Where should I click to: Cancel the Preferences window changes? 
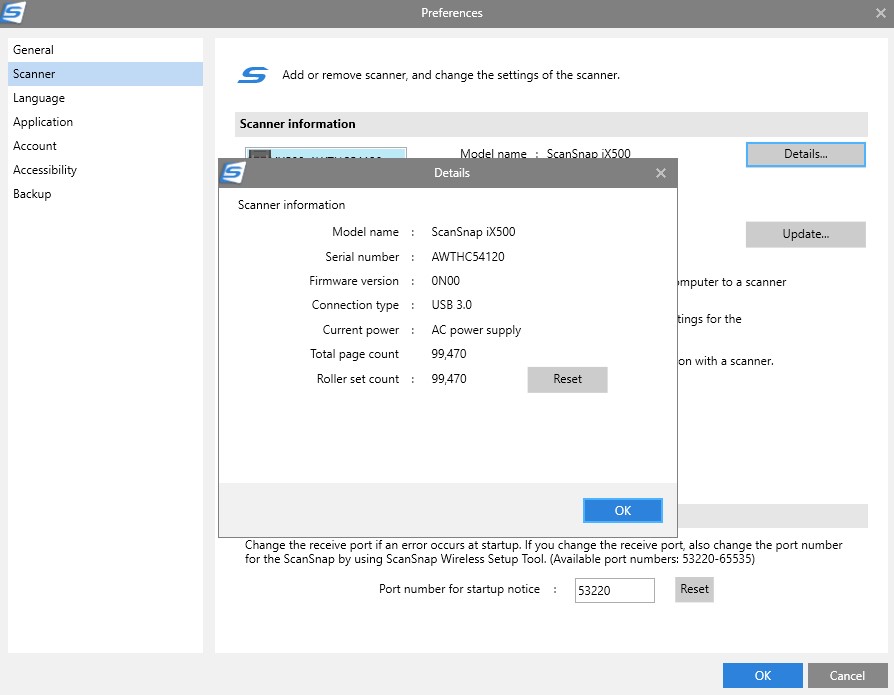pyautogui.click(x=847, y=676)
